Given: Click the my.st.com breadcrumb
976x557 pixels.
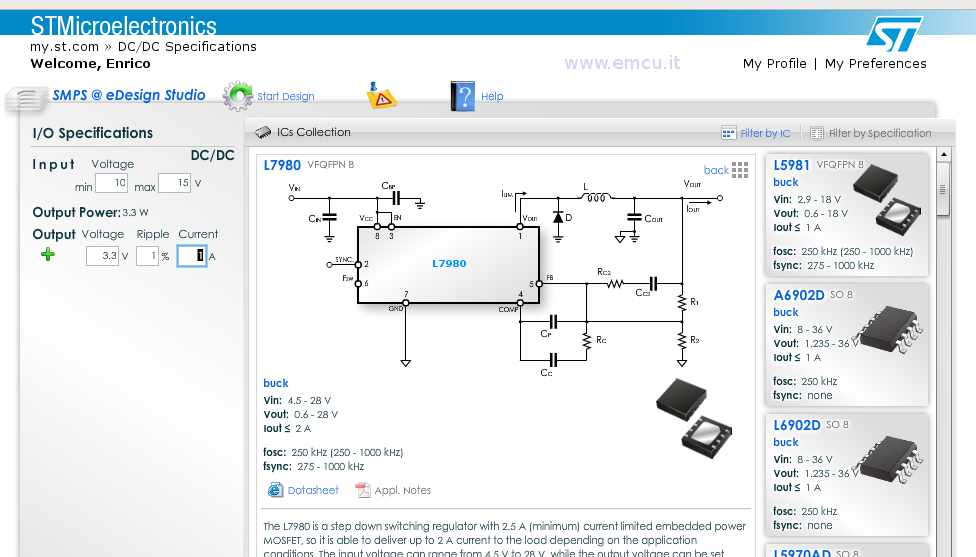Looking at the screenshot, I should point(65,47).
